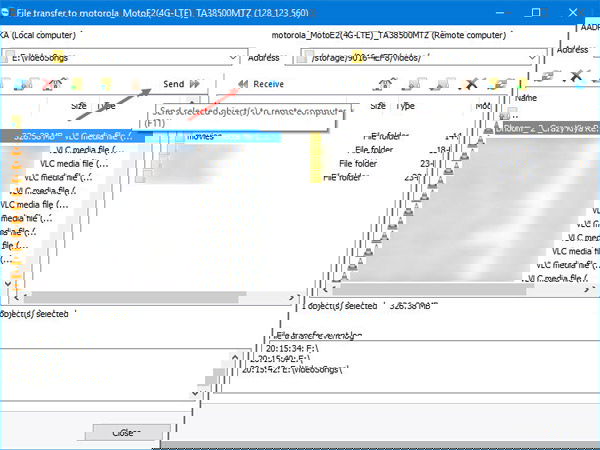Screen dimensions: 600x450
Task: Click the black X delete icon in the remote toolbar
Action: 471,84
